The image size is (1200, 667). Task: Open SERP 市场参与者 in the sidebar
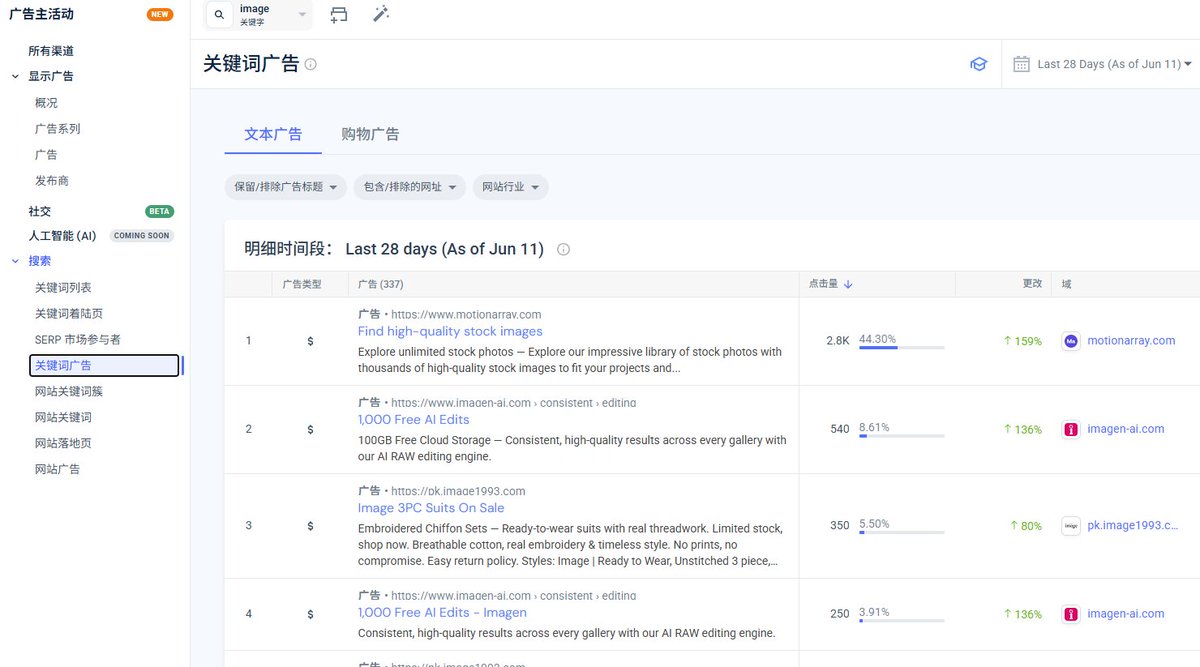point(78,340)
